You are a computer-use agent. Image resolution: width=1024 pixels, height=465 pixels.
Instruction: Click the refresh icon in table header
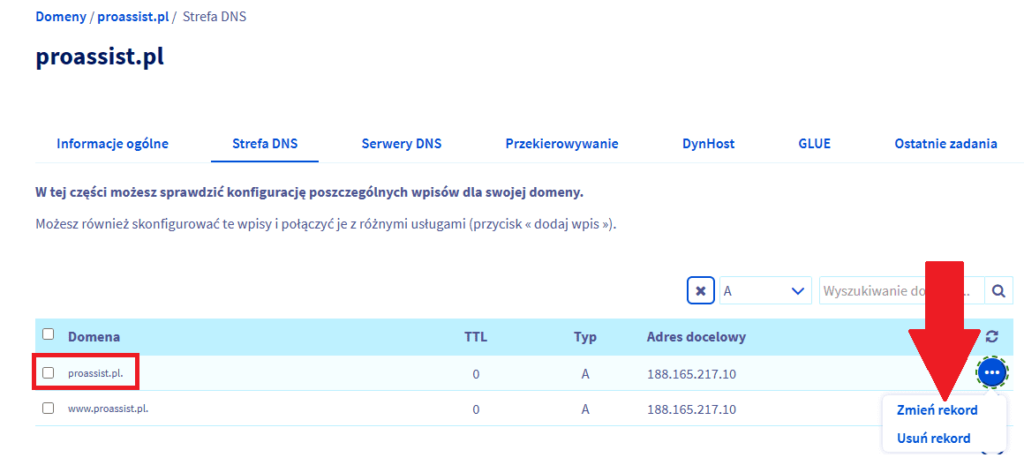(x=991, y=337)
